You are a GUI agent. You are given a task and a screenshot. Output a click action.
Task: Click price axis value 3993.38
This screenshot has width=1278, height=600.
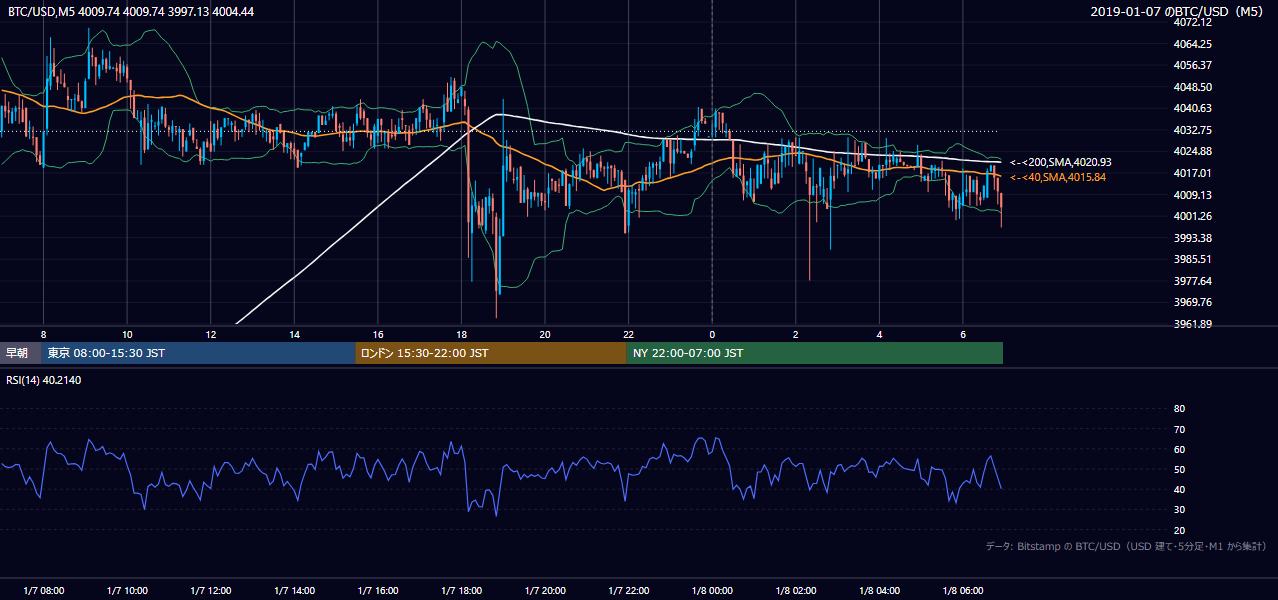1192,238
